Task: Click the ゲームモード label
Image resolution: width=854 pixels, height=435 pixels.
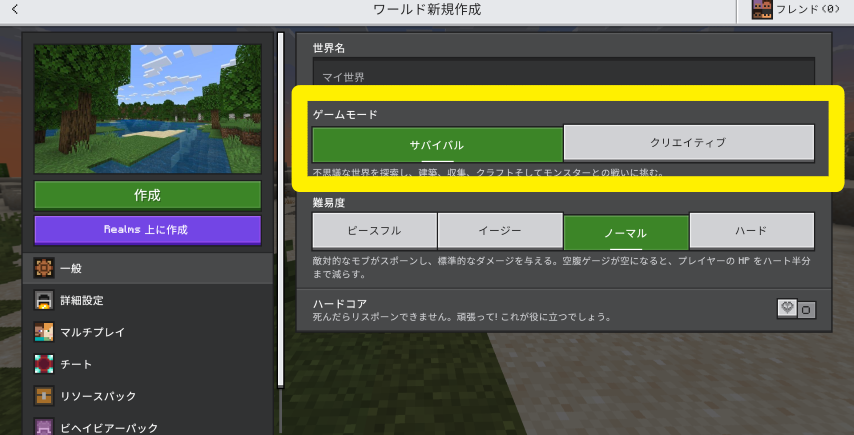Action: pos(345,114)
